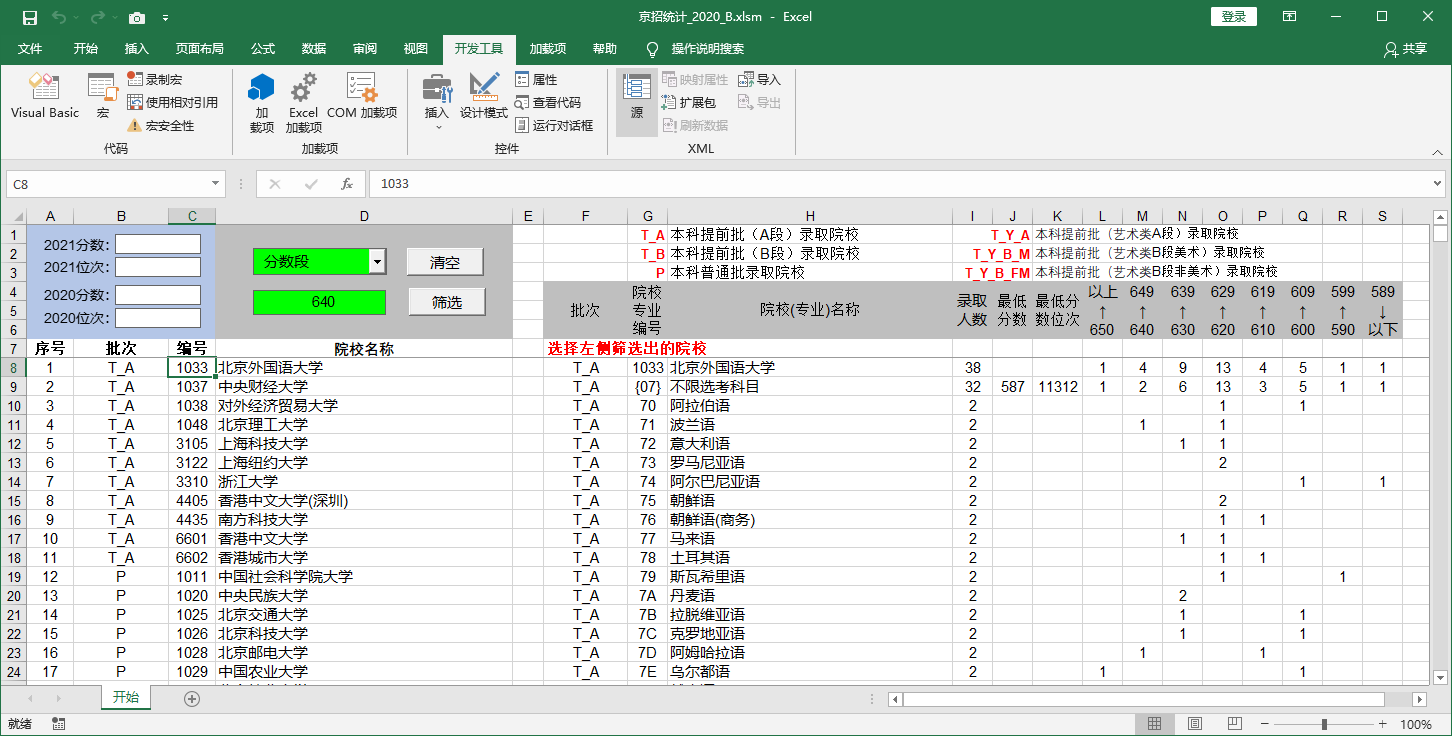The image size is (1452, 736).
Task: Start recording a macro with 录制宏
Action: tap(155, 79)
